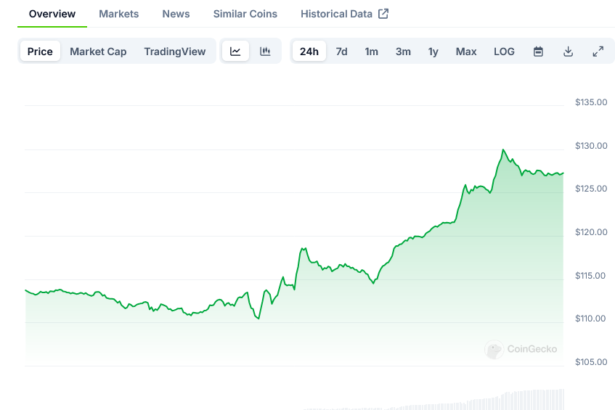Screen dimensions: 615x410
Task: Choose the 1m time range
Action: click(371, 52)
